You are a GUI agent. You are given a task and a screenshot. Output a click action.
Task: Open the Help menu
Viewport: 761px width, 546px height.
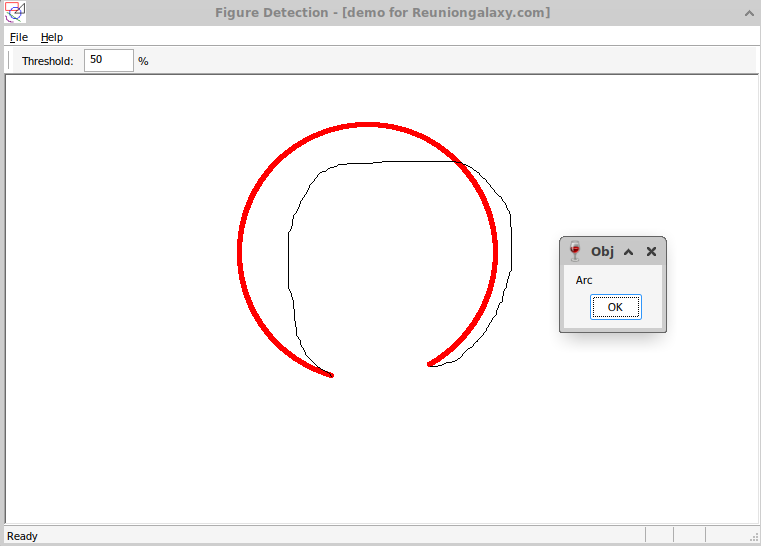(52, 37)
